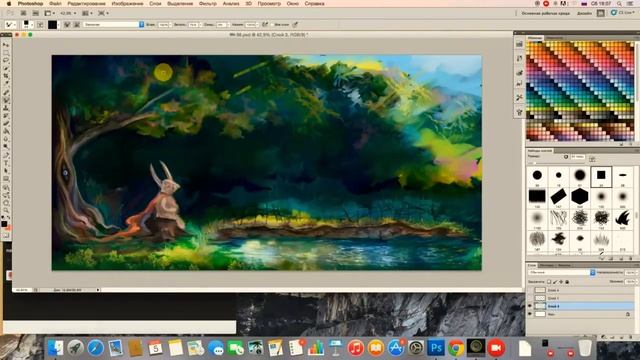The height and width of the screenshot is (360, 640).
Task: Toggle the Все слои (all layers) checkbox
Action: pyautogui.click(x=272, y=24)
